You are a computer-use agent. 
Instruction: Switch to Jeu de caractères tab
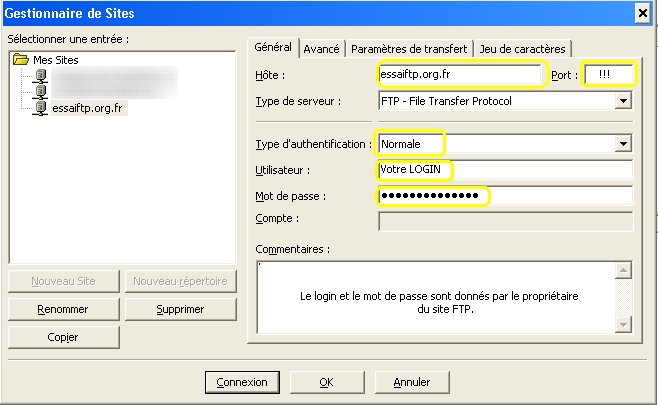(522, 49)
